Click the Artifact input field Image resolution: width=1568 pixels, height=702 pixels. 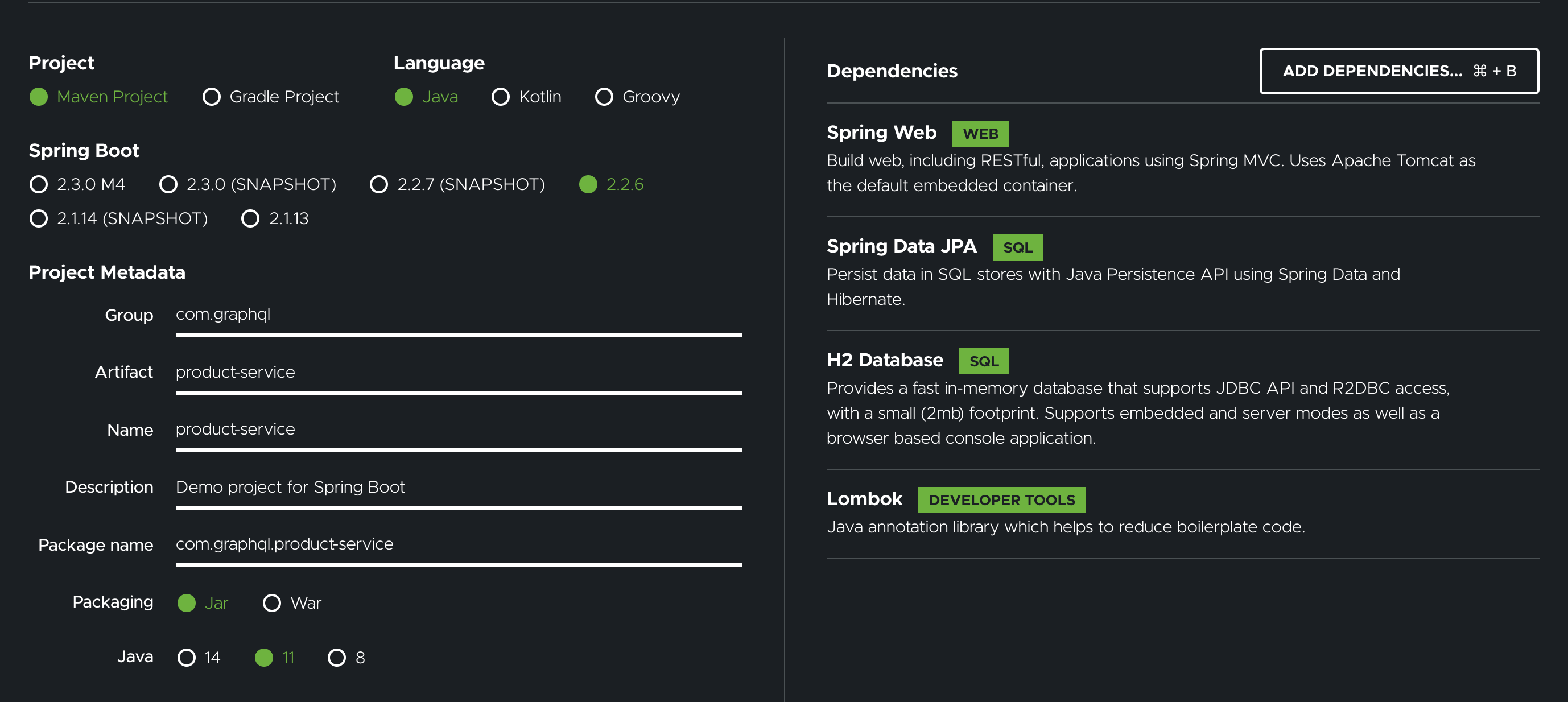[x=459, y=376]
